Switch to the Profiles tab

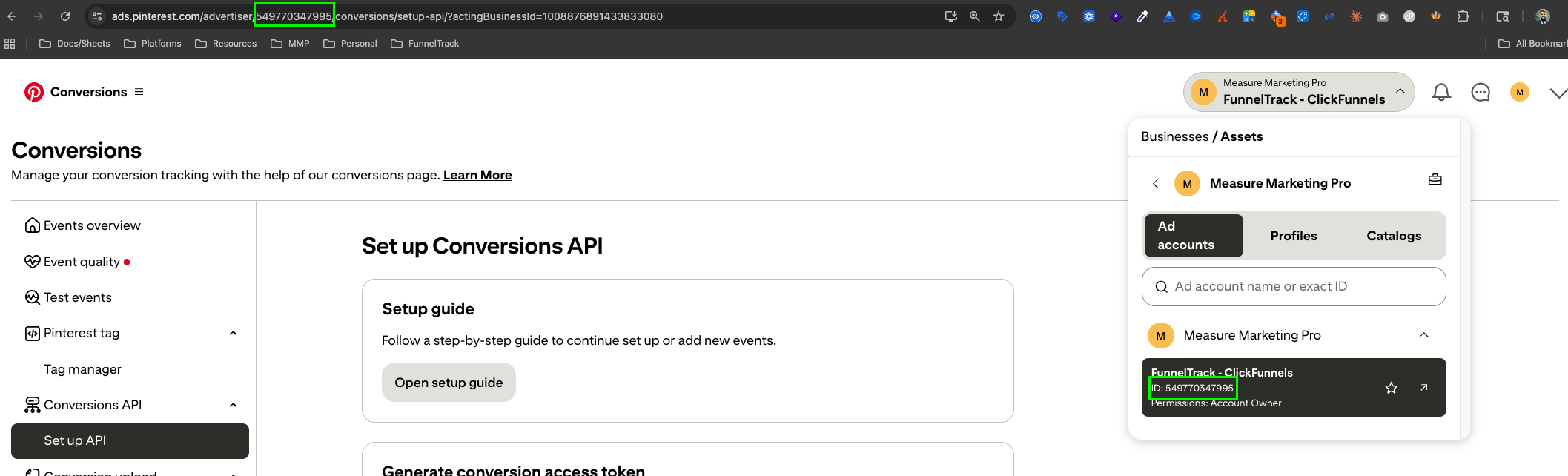pyautogui.click(x=1294, y=236)
